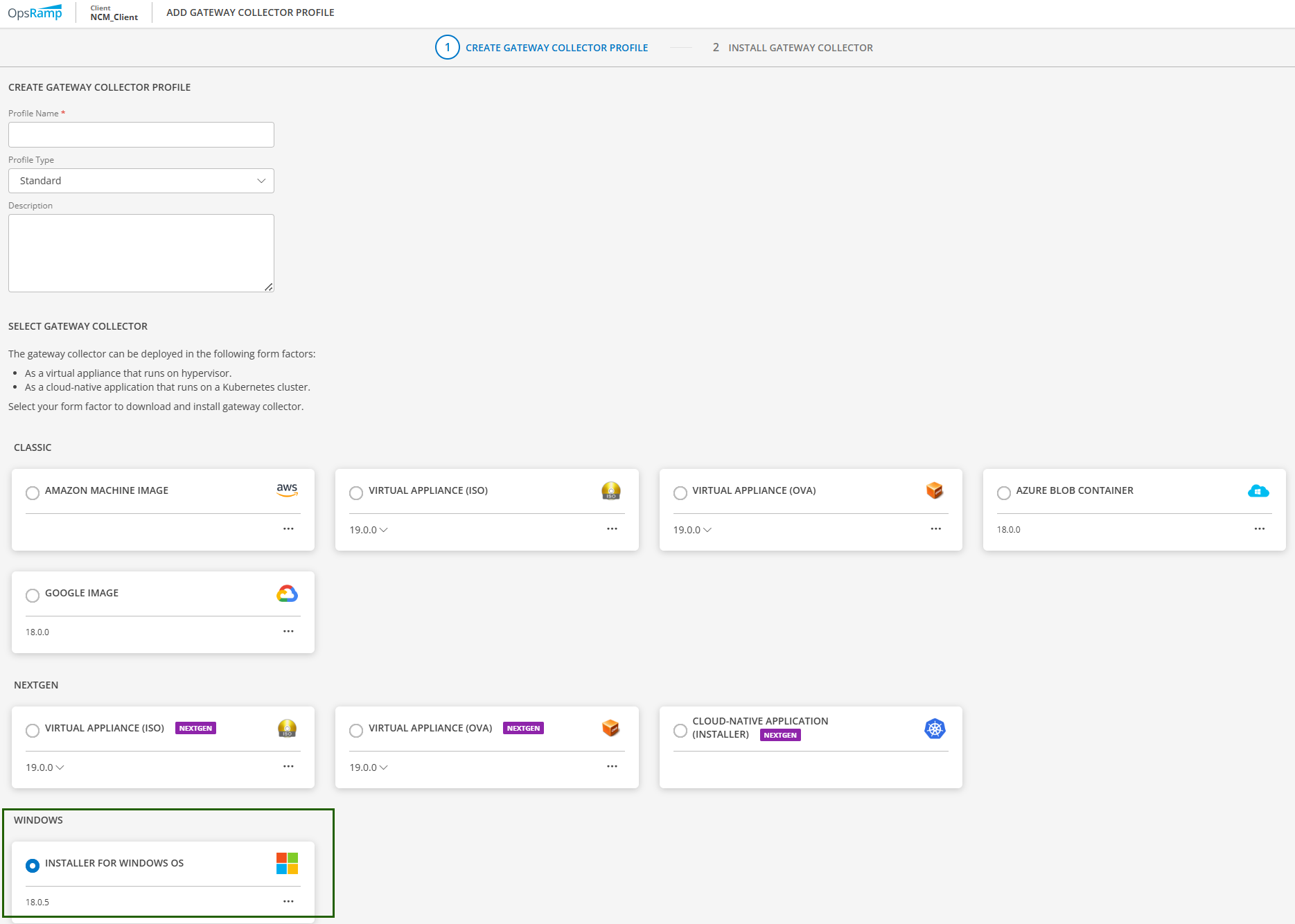Select Cloud-Native Application (Installer) radio button
1295x924 pixels.
680,731
